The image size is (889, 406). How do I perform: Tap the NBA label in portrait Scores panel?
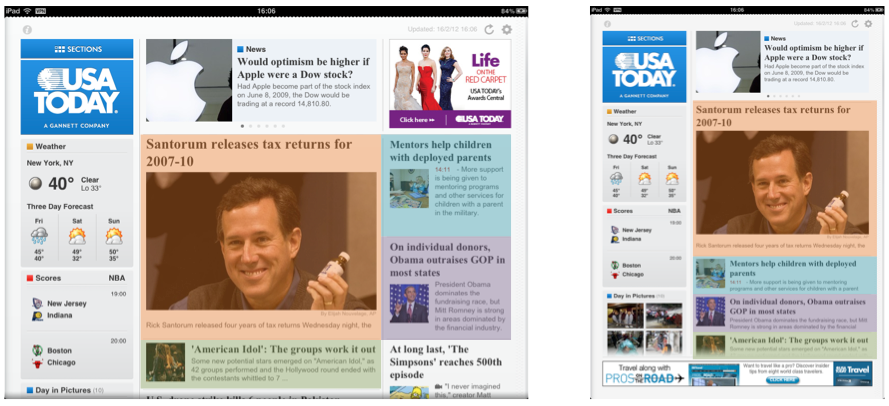(x=674, y=211)
